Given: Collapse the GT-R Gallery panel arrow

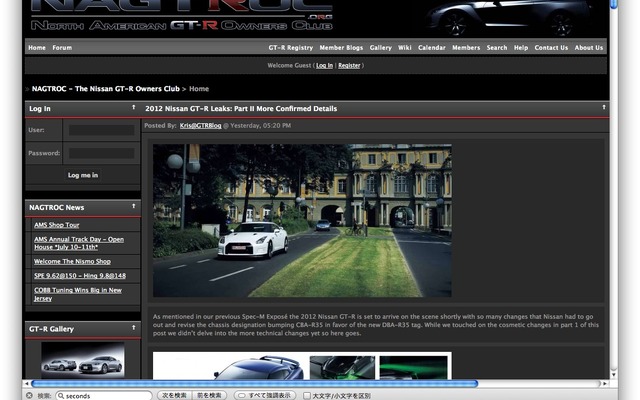Looking at the screenshot, I should (x=133, y=327).
